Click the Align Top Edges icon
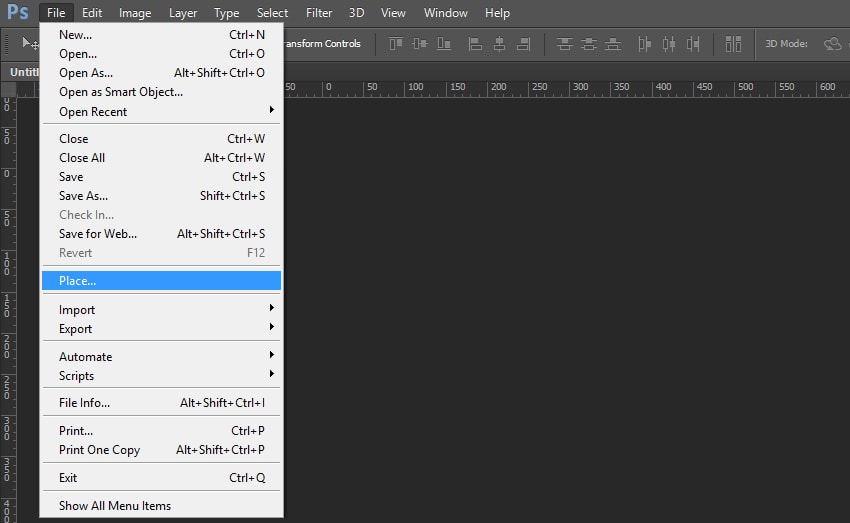 click(396, 44)
